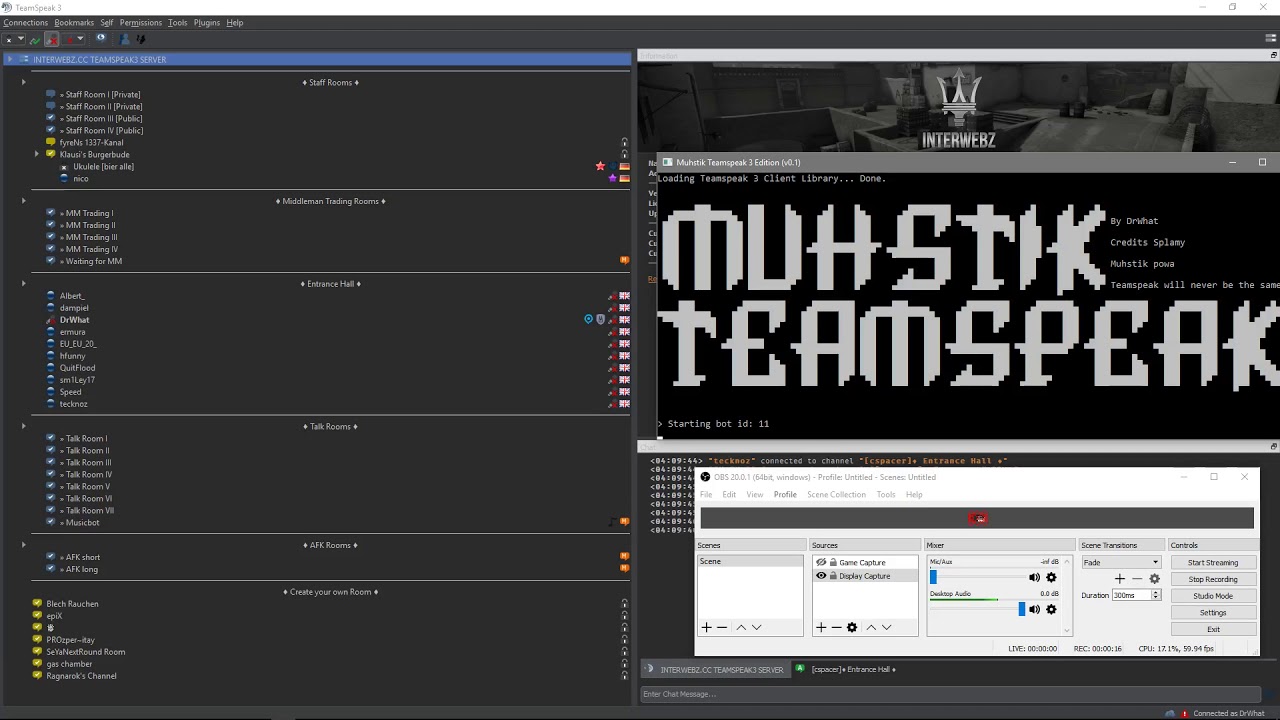Click Studio Mode button in OBS
This screenshot has height=720, width=1280.
click(x=1213, y=596)
